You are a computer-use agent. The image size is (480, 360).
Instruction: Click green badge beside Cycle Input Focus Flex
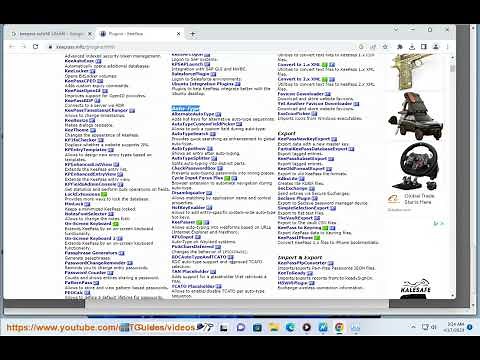pyautogui.click(x=227, y=178)
